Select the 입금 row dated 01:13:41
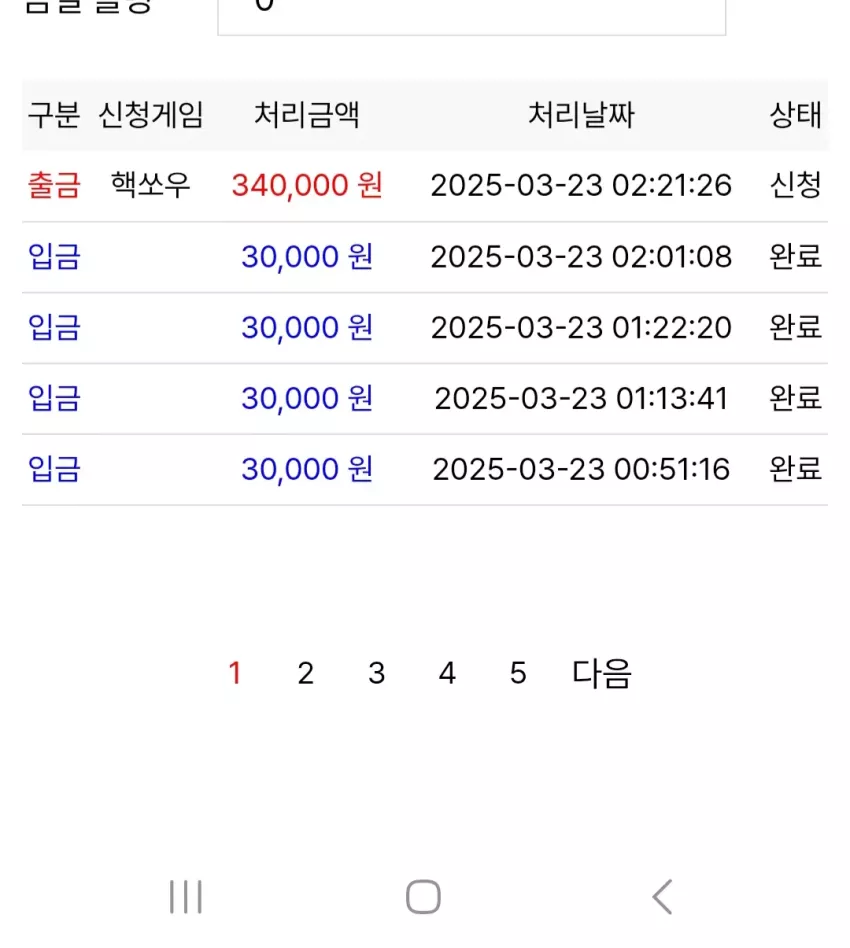850x948 pixels. 425,398
